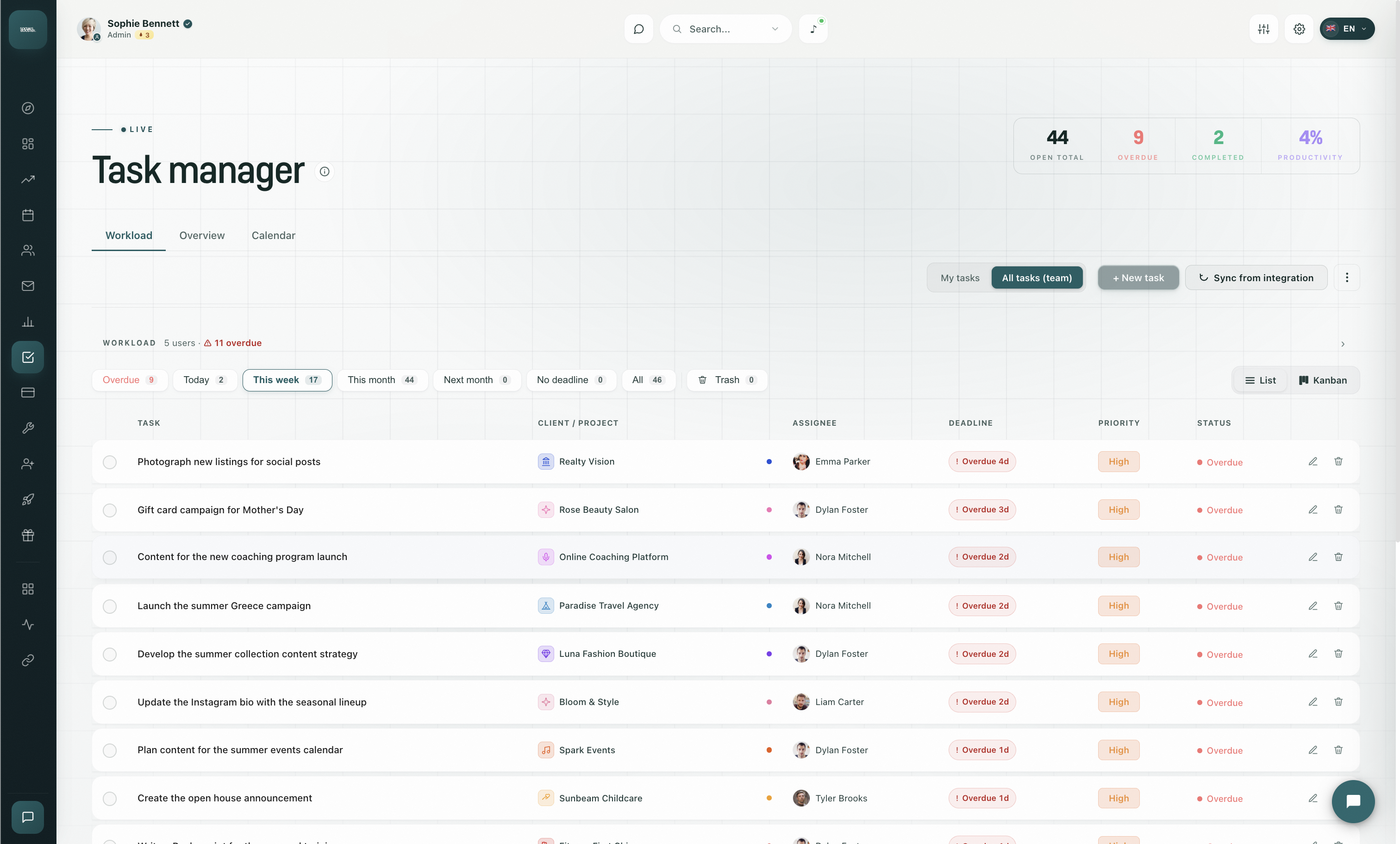Check off Launch the summer Greece campaign
Screen dimensions: 1400x844
(x=110, y=606)
